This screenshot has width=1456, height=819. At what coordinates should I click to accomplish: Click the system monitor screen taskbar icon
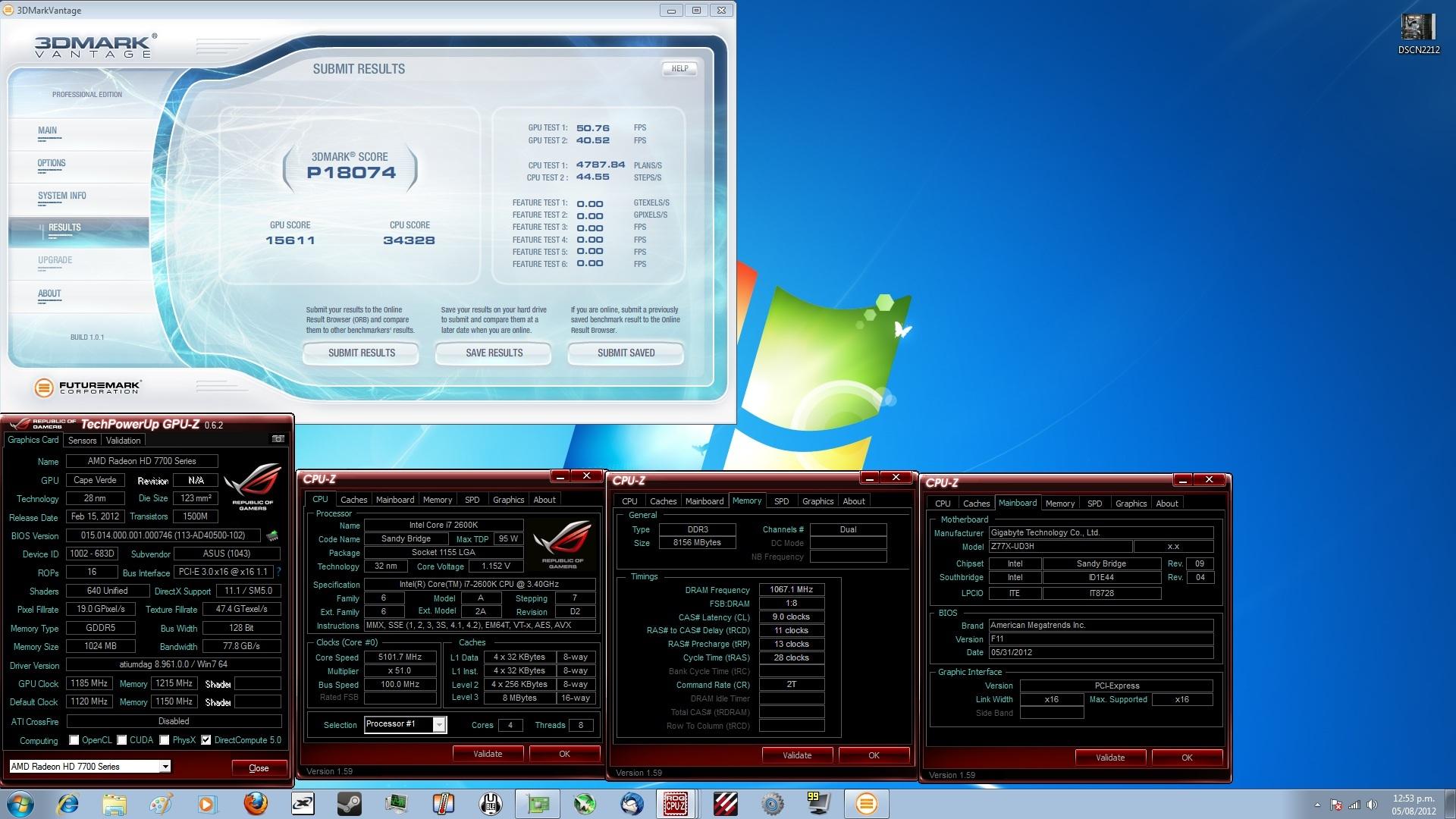(396, 803)
